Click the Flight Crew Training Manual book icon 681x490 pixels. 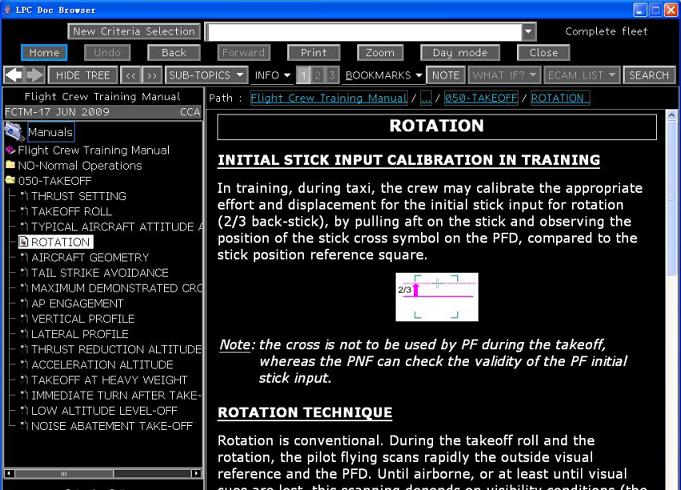pos(10,150)
